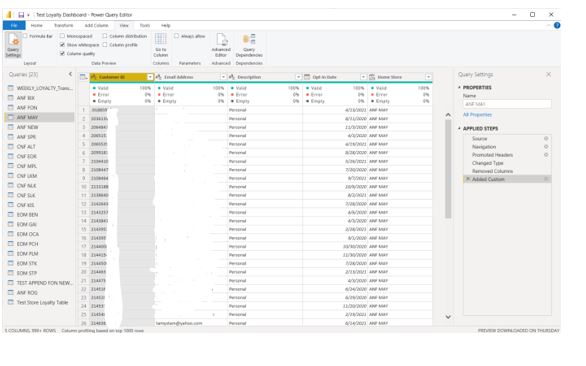Open the help question mark icon
Image resolution: width=586 pixels, height=366 pixels.
(x=557, y=25)
